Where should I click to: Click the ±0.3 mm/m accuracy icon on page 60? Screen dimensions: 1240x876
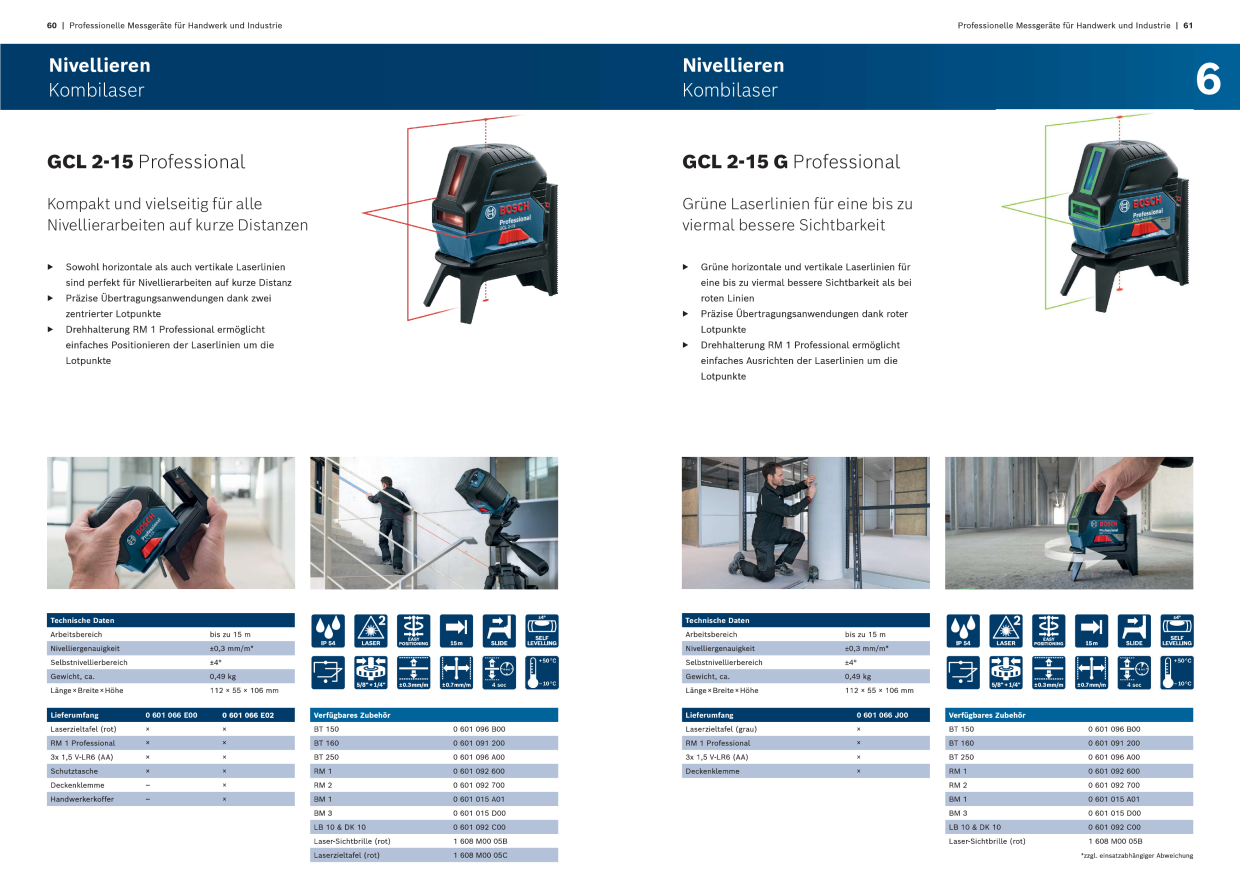pos(414,673)
